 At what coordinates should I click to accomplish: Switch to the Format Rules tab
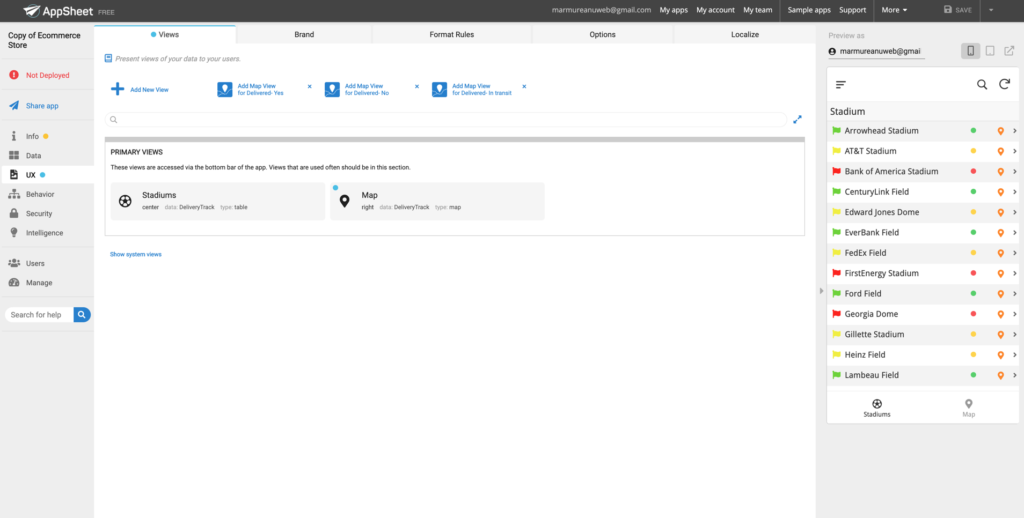coord(452,35)
